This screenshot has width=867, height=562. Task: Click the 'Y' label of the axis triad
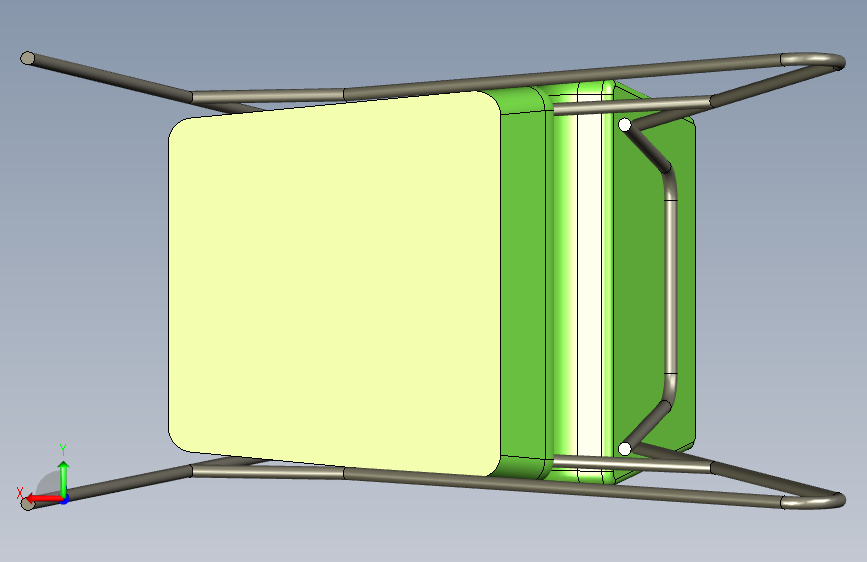63,450
